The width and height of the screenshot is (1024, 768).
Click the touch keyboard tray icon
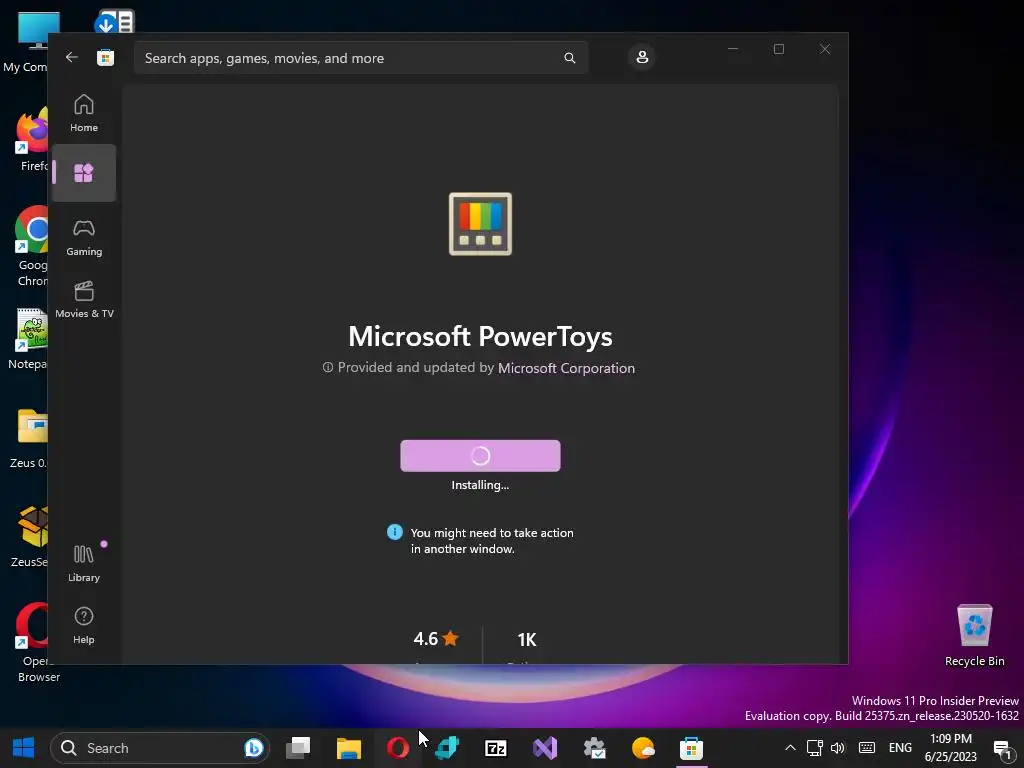[867, 748]
